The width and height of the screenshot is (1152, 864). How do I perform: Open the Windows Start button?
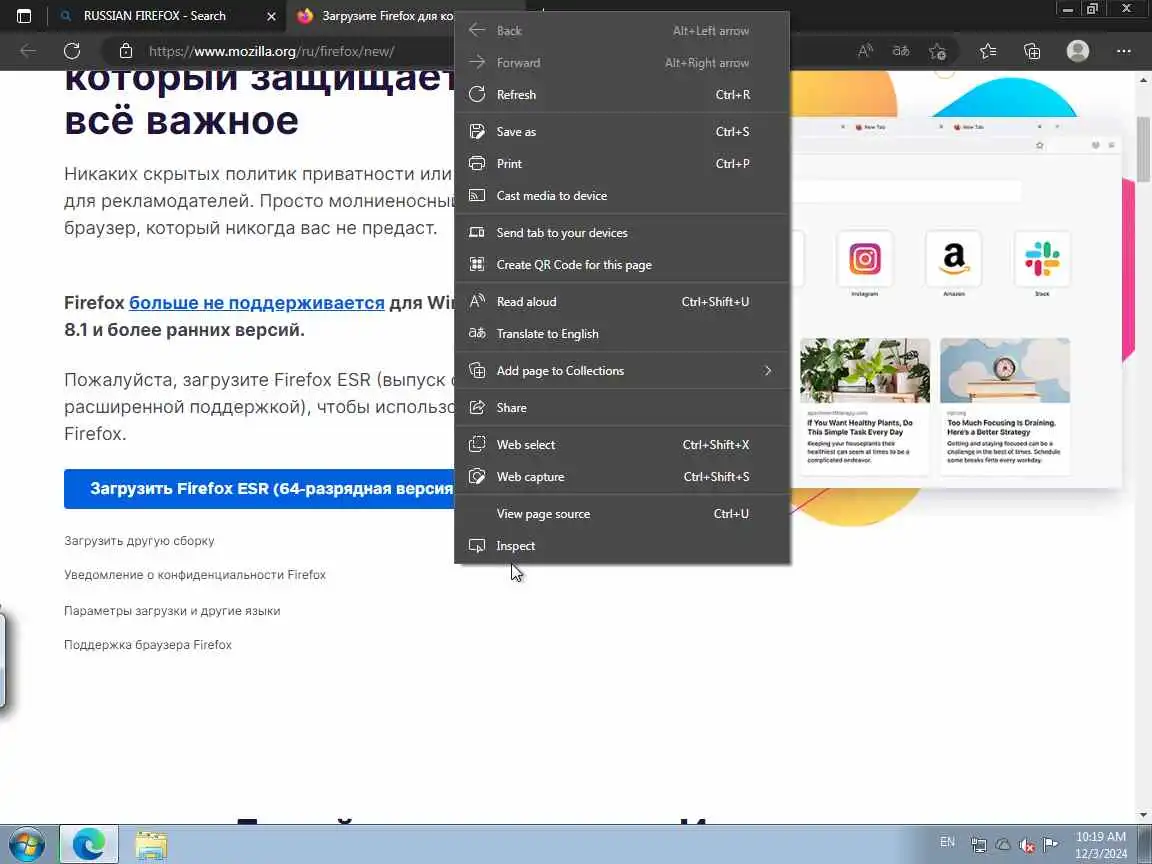27,844
